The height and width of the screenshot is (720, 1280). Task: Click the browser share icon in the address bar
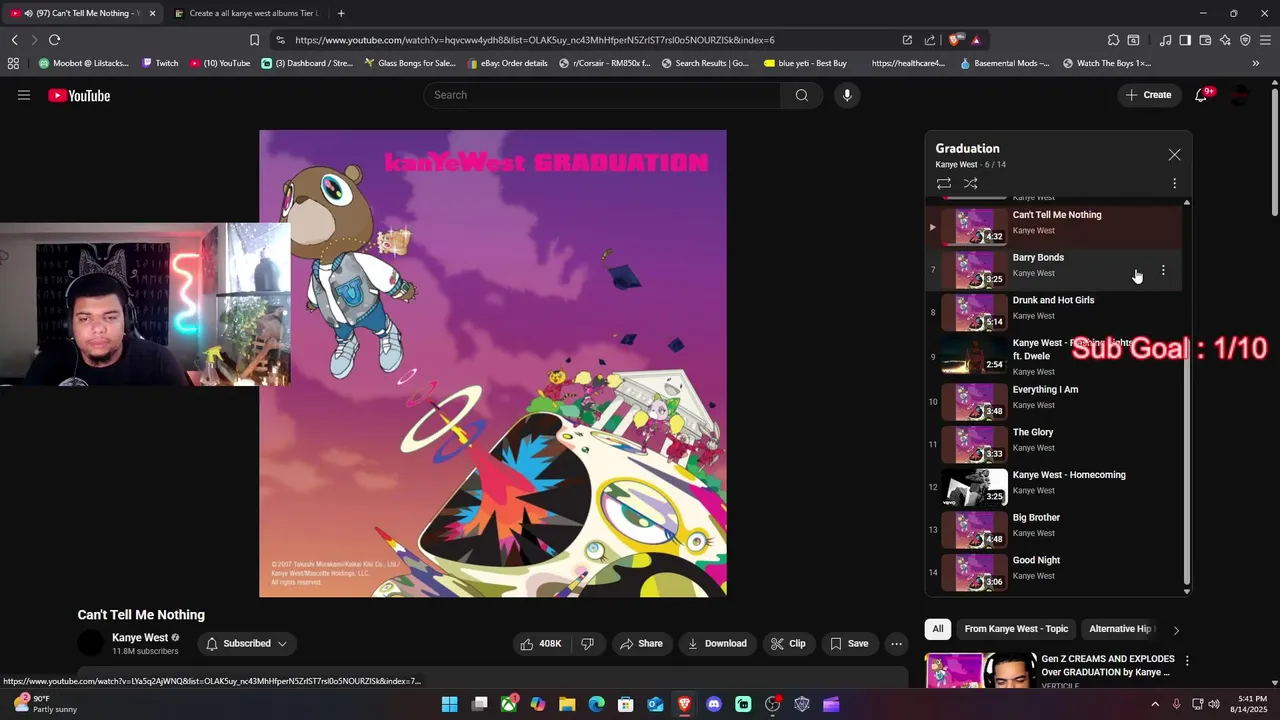click(x=930, y=40)
